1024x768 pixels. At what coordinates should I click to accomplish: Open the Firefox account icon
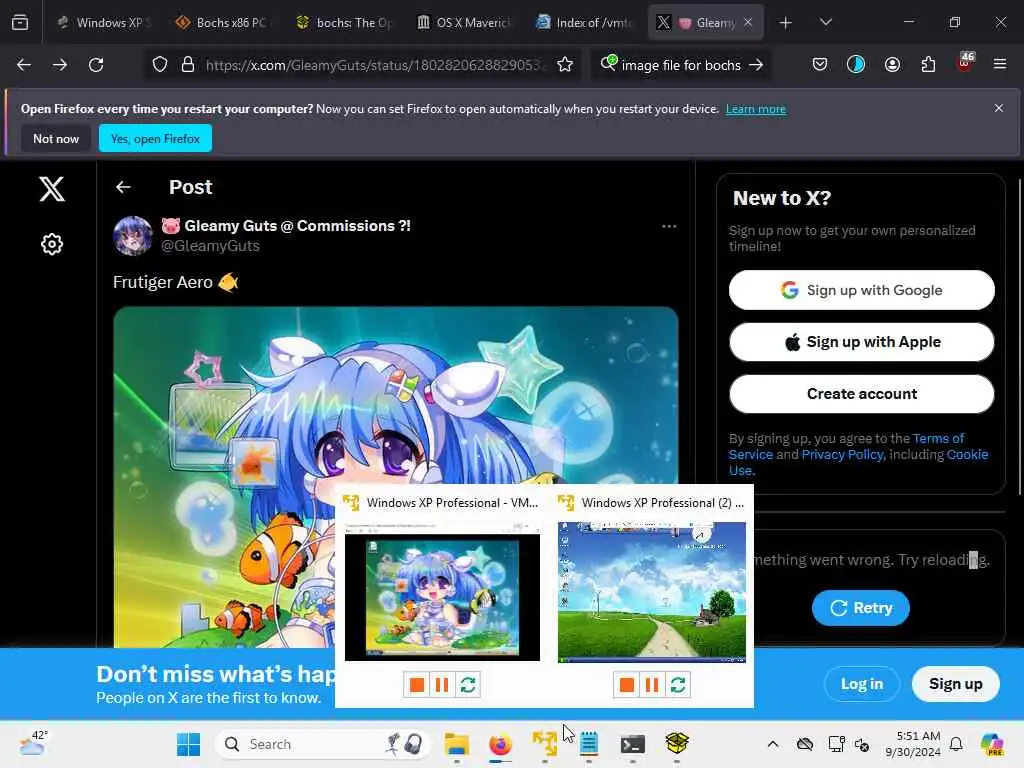pyautogui.click(x=892, y=64)
